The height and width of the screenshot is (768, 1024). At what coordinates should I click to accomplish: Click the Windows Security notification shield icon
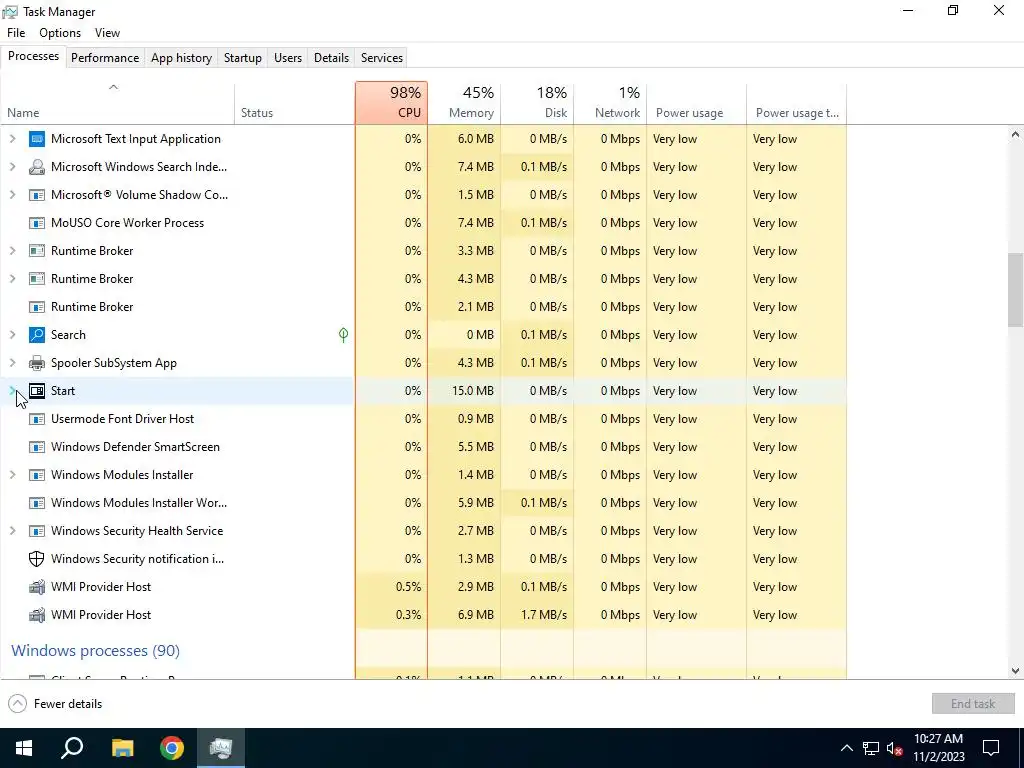(37, 559)
